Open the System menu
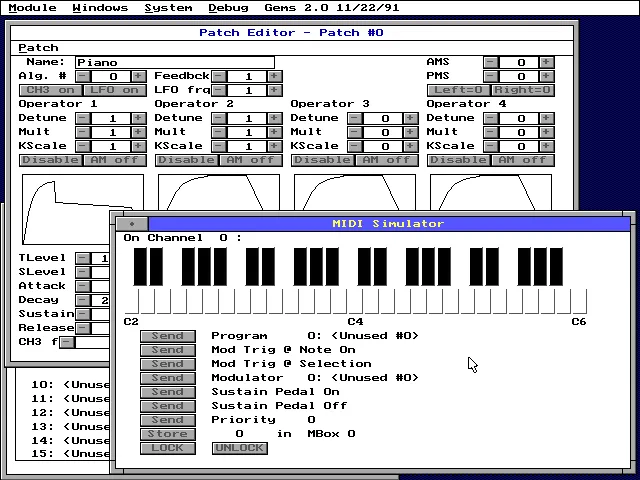Screen dimensions: 640x480 click(168, 7)
